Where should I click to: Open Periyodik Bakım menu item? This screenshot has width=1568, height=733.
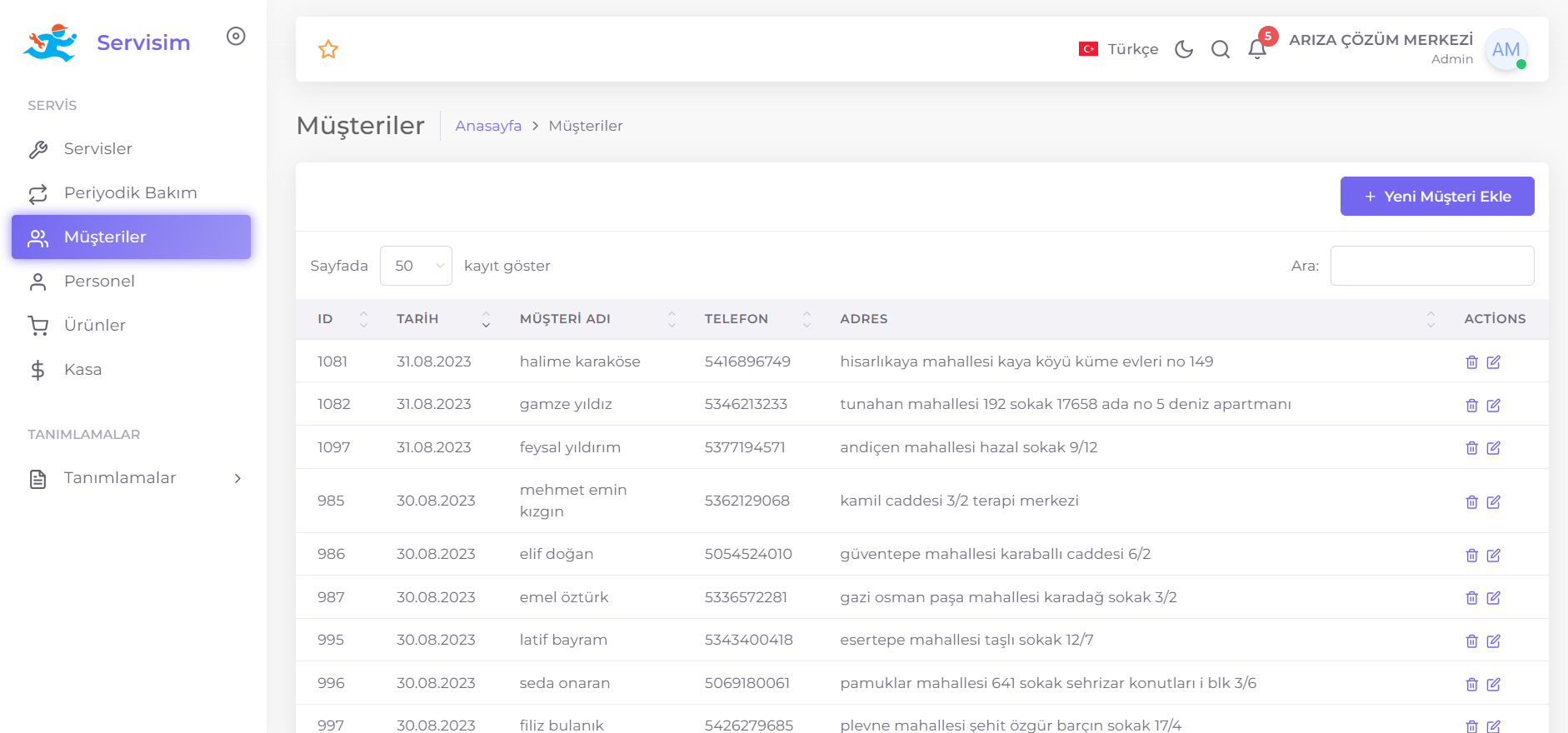tap(131, 193)
